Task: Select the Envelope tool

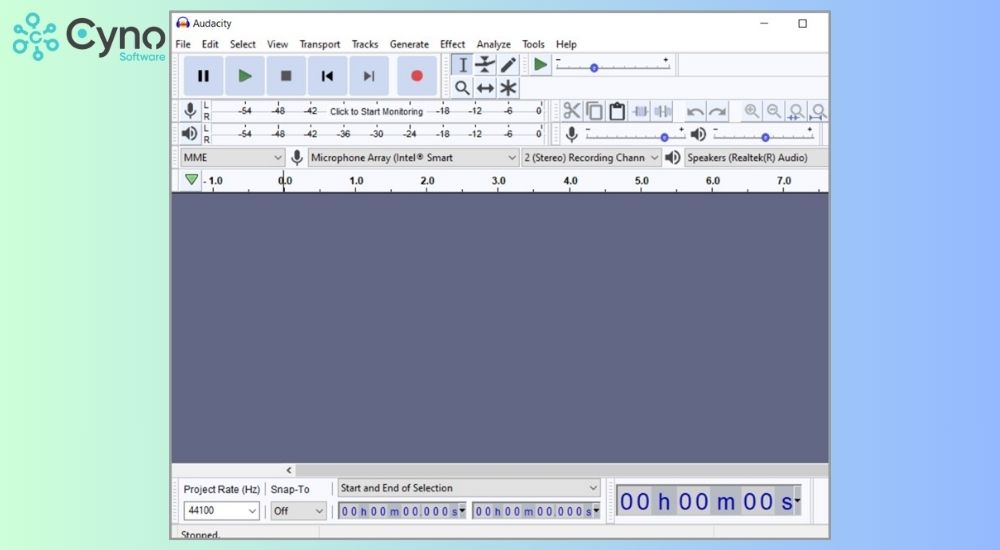Action: tap(485, 64)
